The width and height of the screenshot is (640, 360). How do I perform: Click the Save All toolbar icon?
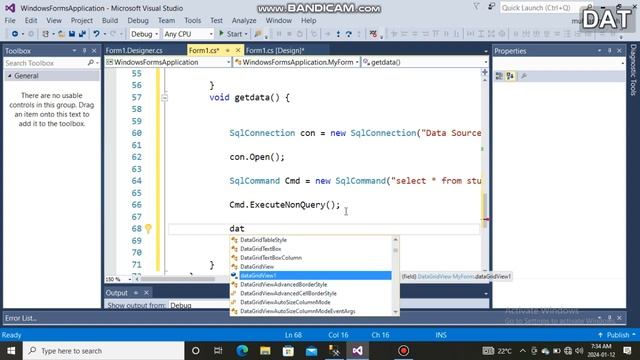pyautogui.click(x=82, y=34)
